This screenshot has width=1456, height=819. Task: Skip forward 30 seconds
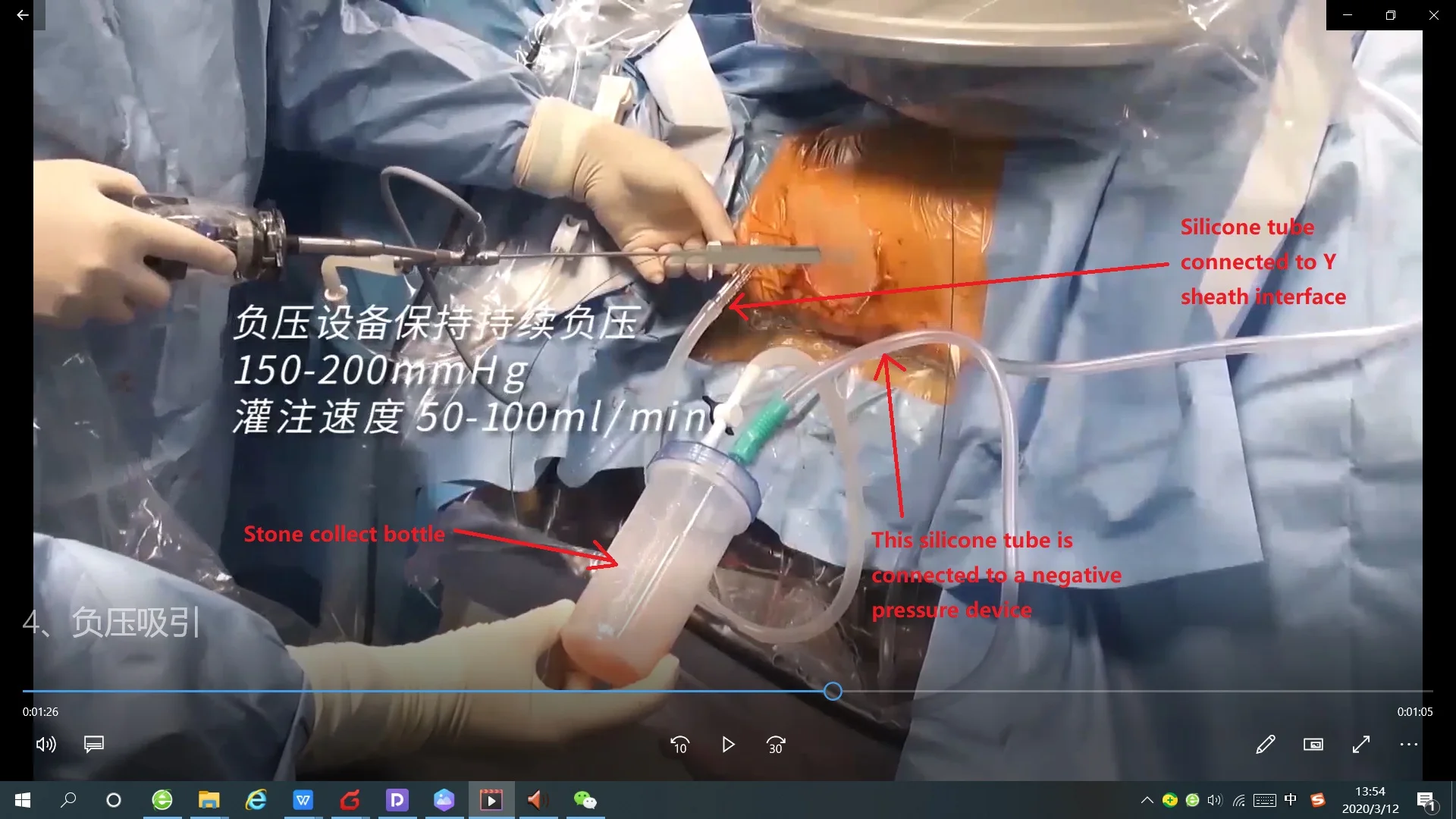[x=775, y=745]
